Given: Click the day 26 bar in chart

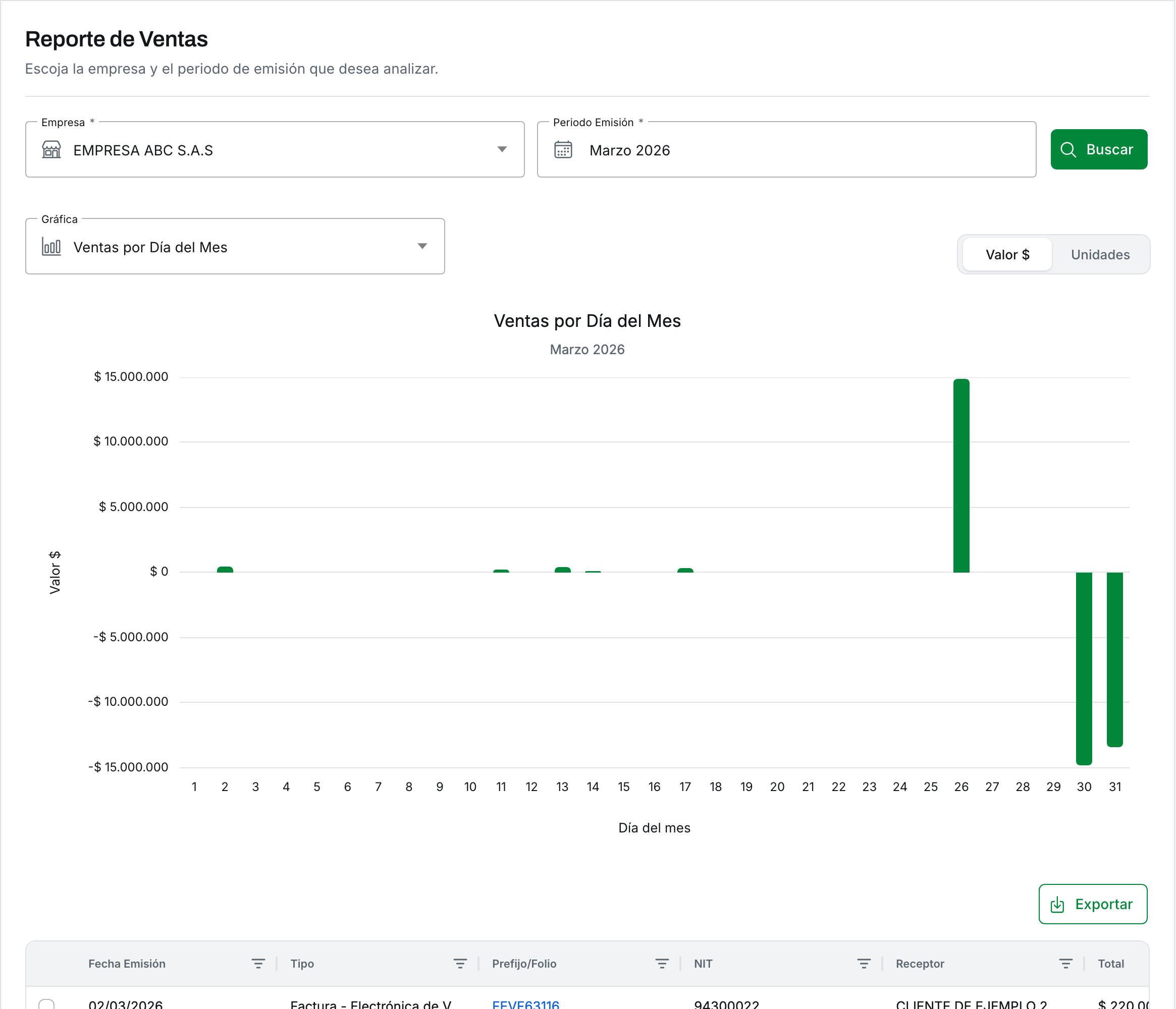Looking at the screenshot, I should click(961, 475).
